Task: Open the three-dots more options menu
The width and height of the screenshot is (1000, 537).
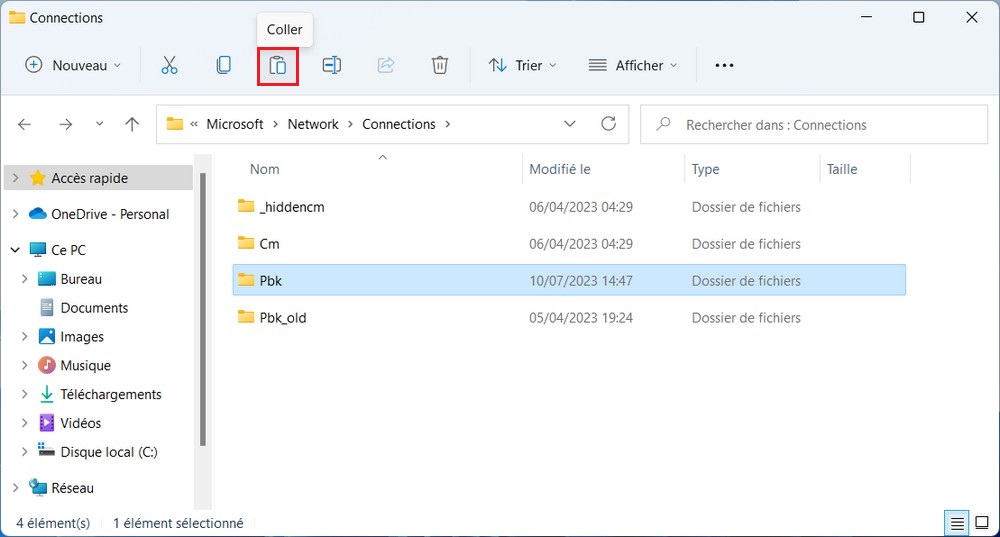Action: pos(724,65)
